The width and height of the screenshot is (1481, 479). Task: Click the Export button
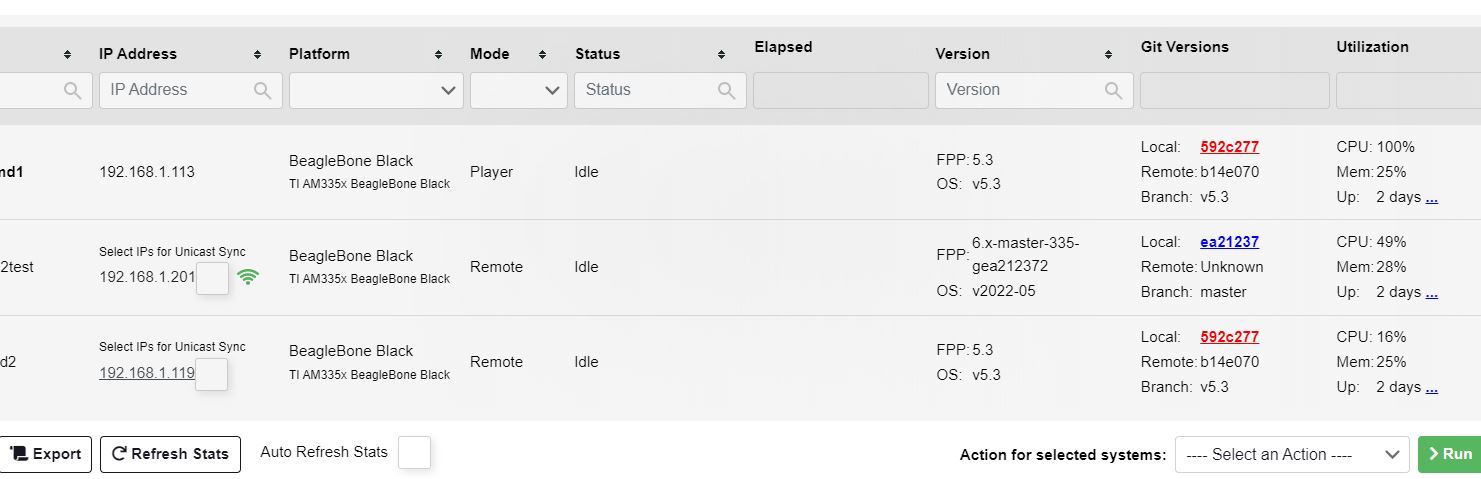(x=46, y=454)
